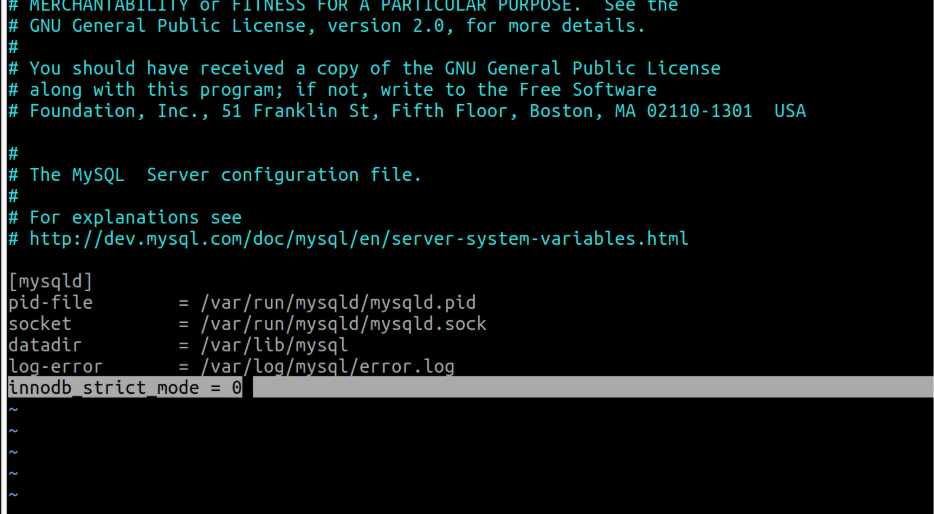Click the /var/log/mysql/error.log path
The image size is (934, 514).
pyautogui.click(x=328, y=367)
